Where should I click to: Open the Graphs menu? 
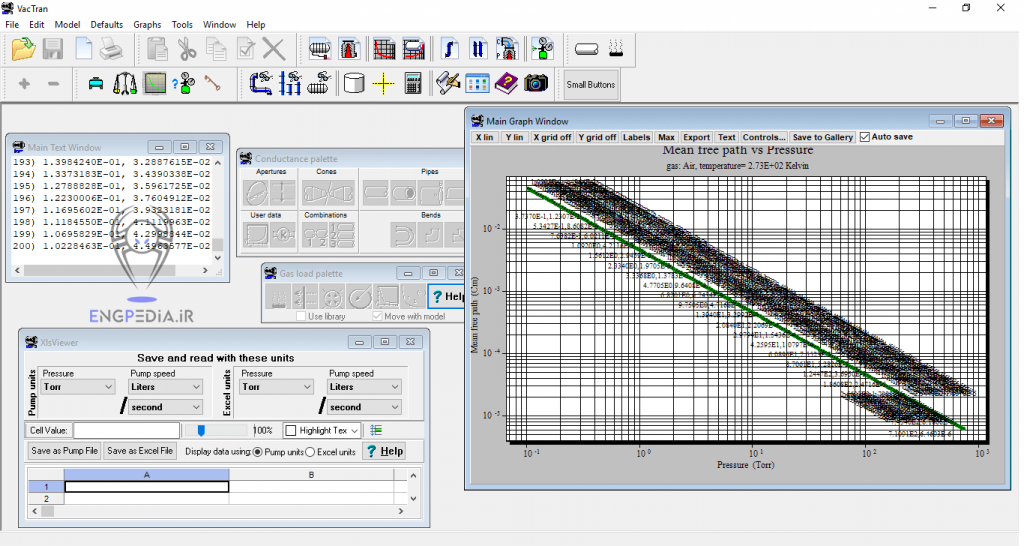click(x=147, y=24)
